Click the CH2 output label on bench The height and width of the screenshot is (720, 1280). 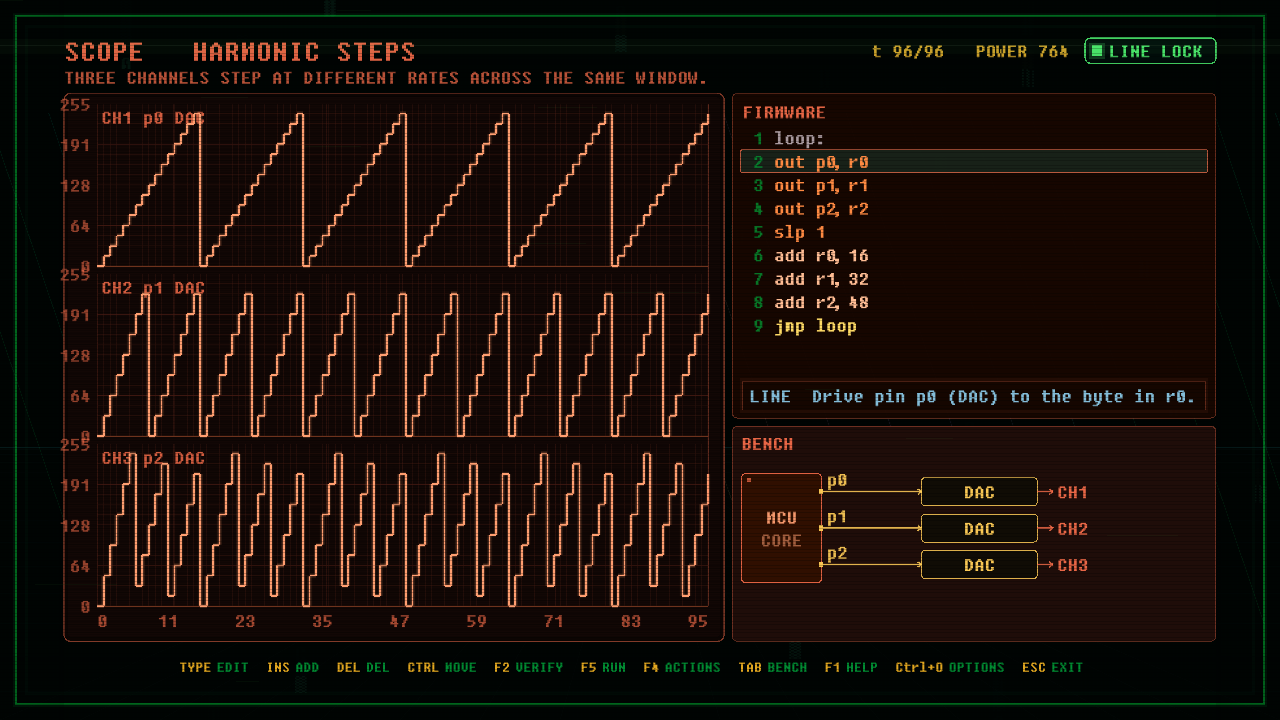click(1072, 529)
